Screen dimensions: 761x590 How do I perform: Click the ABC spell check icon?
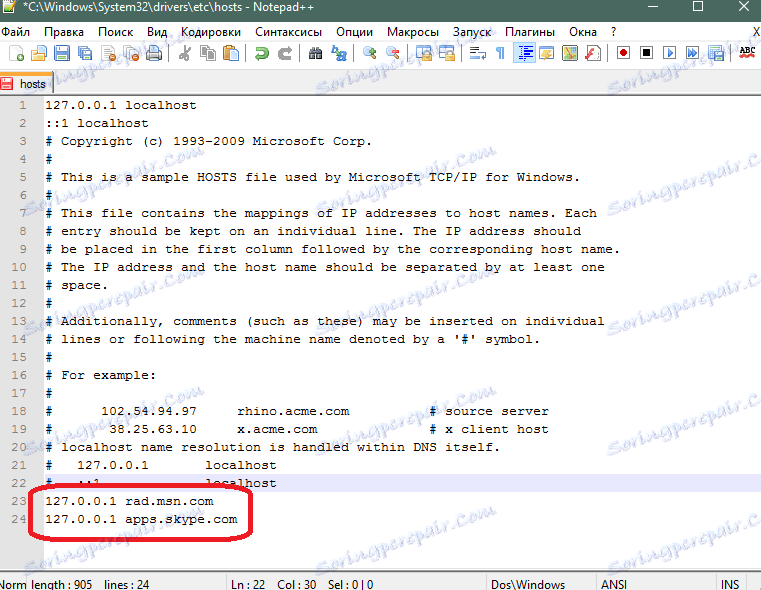tap(747, 53)
